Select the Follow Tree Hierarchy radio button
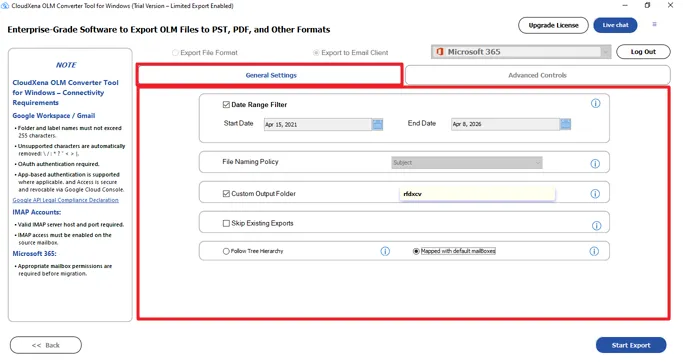Screen dimensions: 683x364 pyautogui.click(x=226, y=251)
